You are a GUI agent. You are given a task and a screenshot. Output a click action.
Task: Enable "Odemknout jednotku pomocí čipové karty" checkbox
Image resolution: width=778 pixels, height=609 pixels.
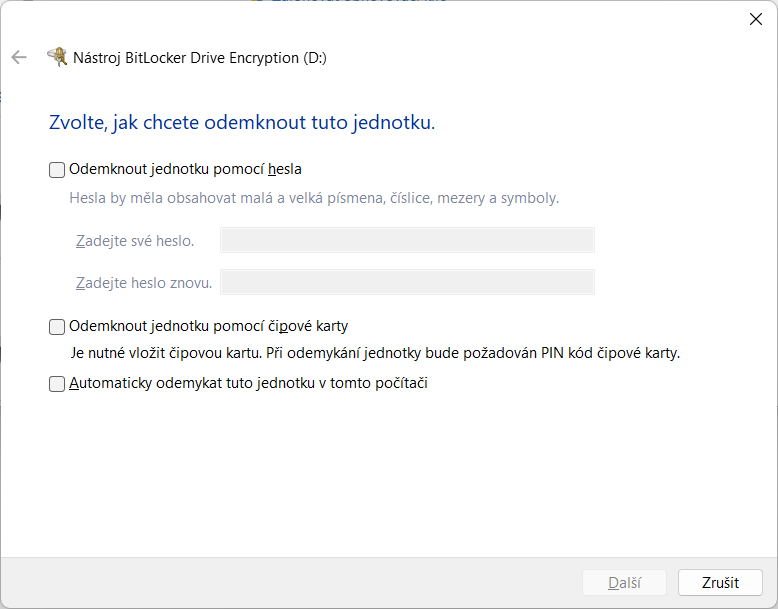[57, 327]
